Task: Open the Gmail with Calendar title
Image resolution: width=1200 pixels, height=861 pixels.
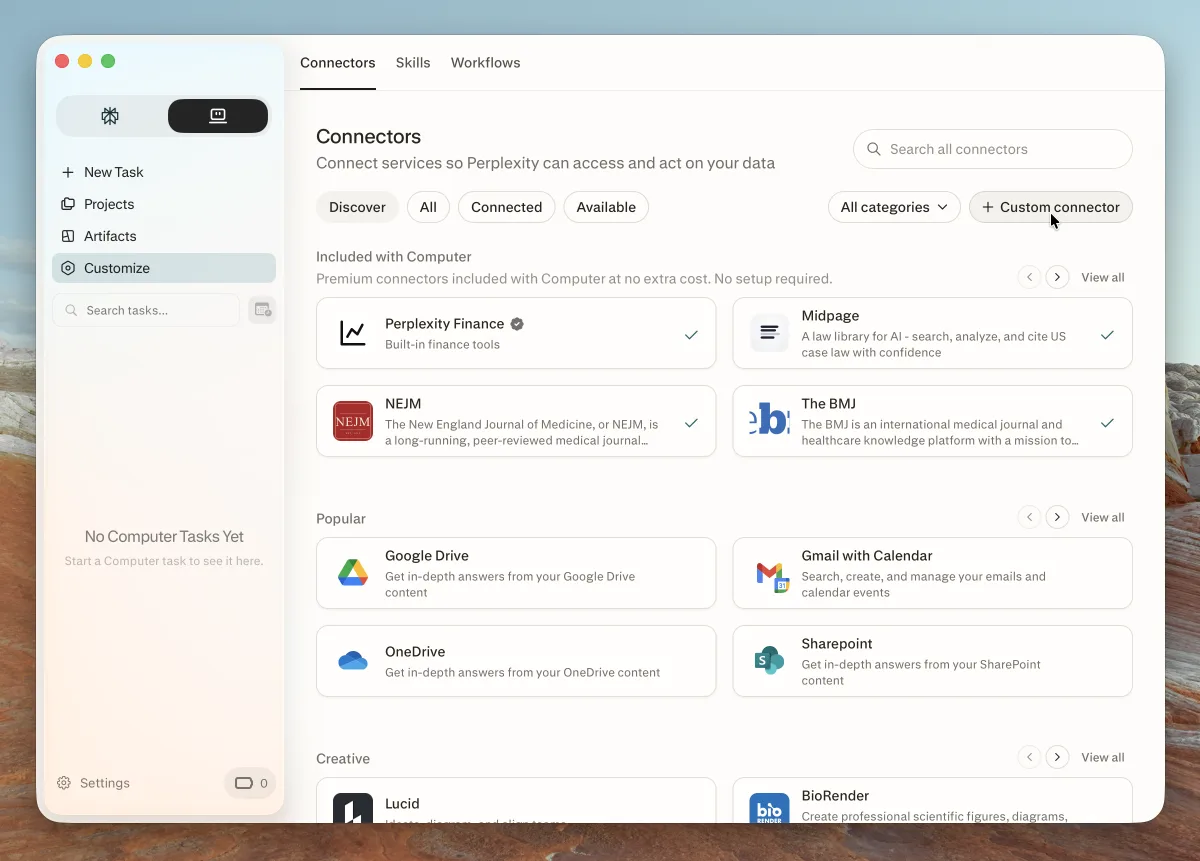Action: (x=867, y=556)
